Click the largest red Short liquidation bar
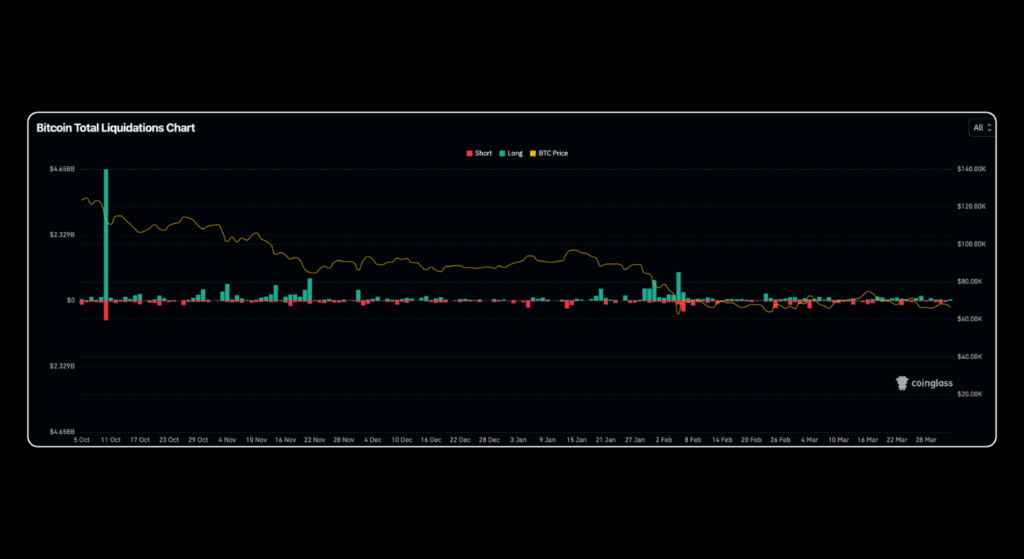Screen dimensions: 1024x559 click(106, 310)
